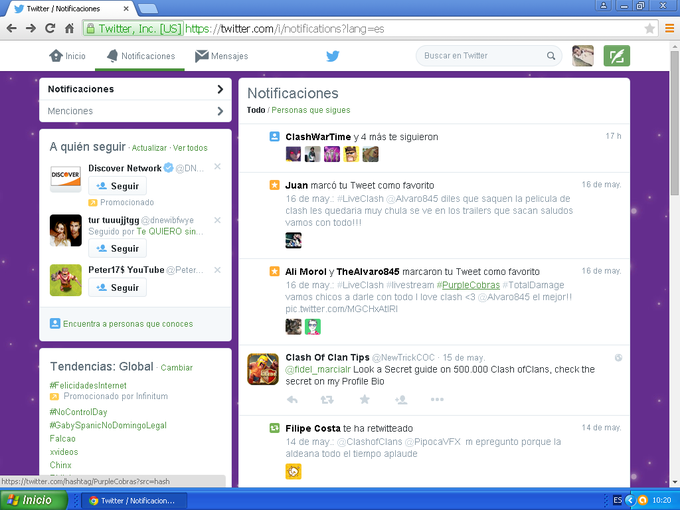Click Cambiar next to Tendencias

(177, 368)
